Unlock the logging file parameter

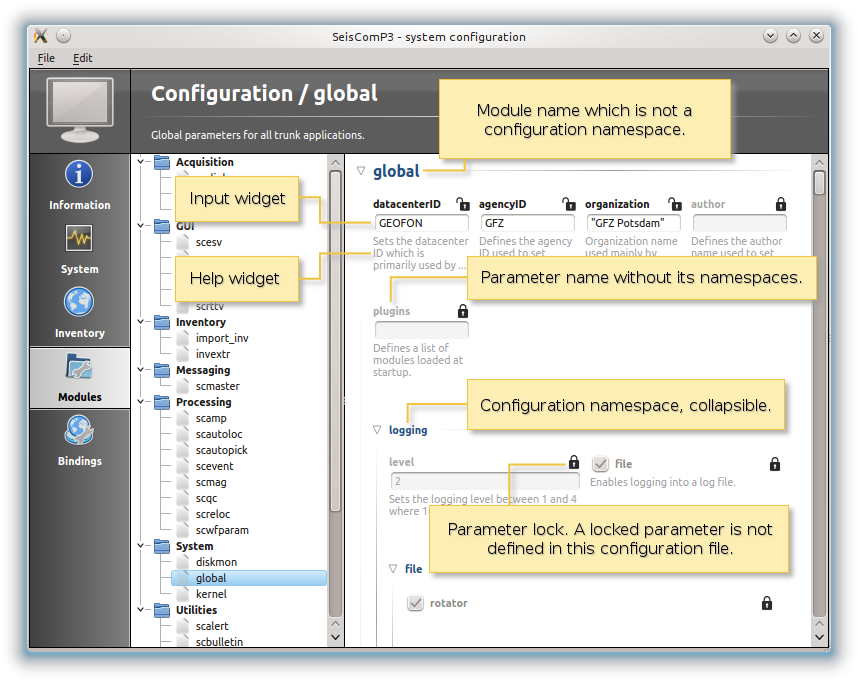tap(775, 464)
